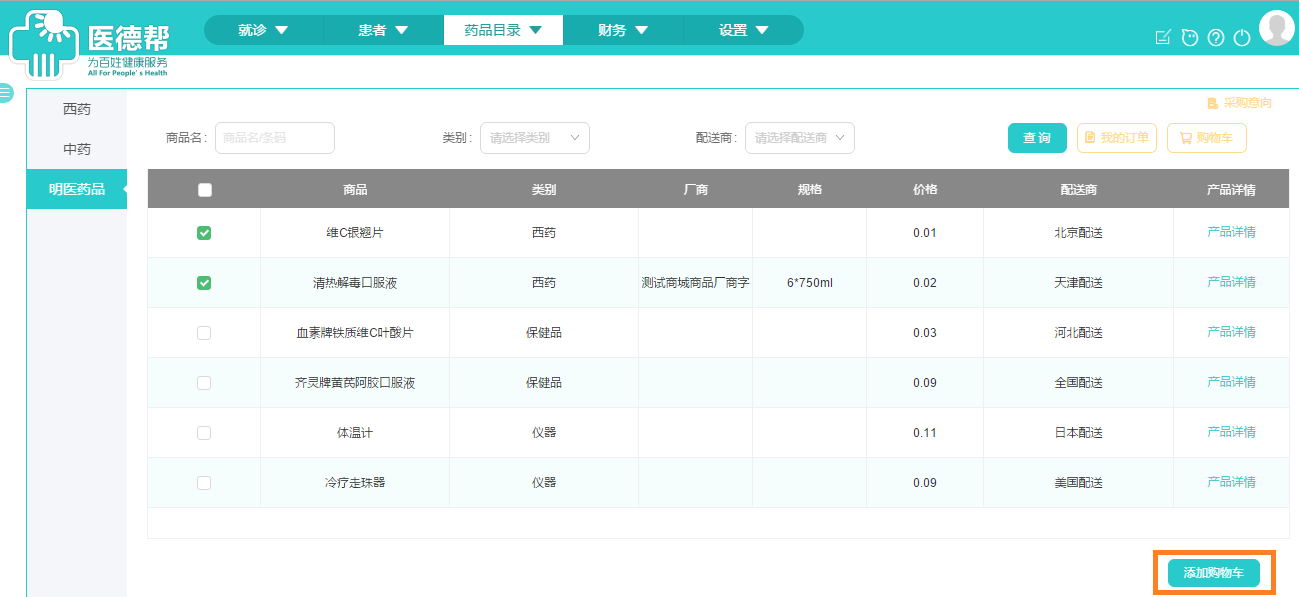Viewport: 1299px width, 597px height.
Task: Click the 0.11 price cell
Action: pos(925,433)
